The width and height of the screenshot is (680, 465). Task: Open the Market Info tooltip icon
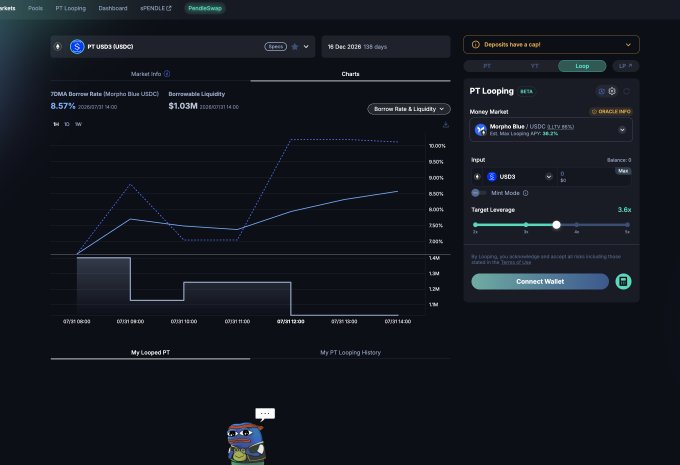(x=167, y=74)
